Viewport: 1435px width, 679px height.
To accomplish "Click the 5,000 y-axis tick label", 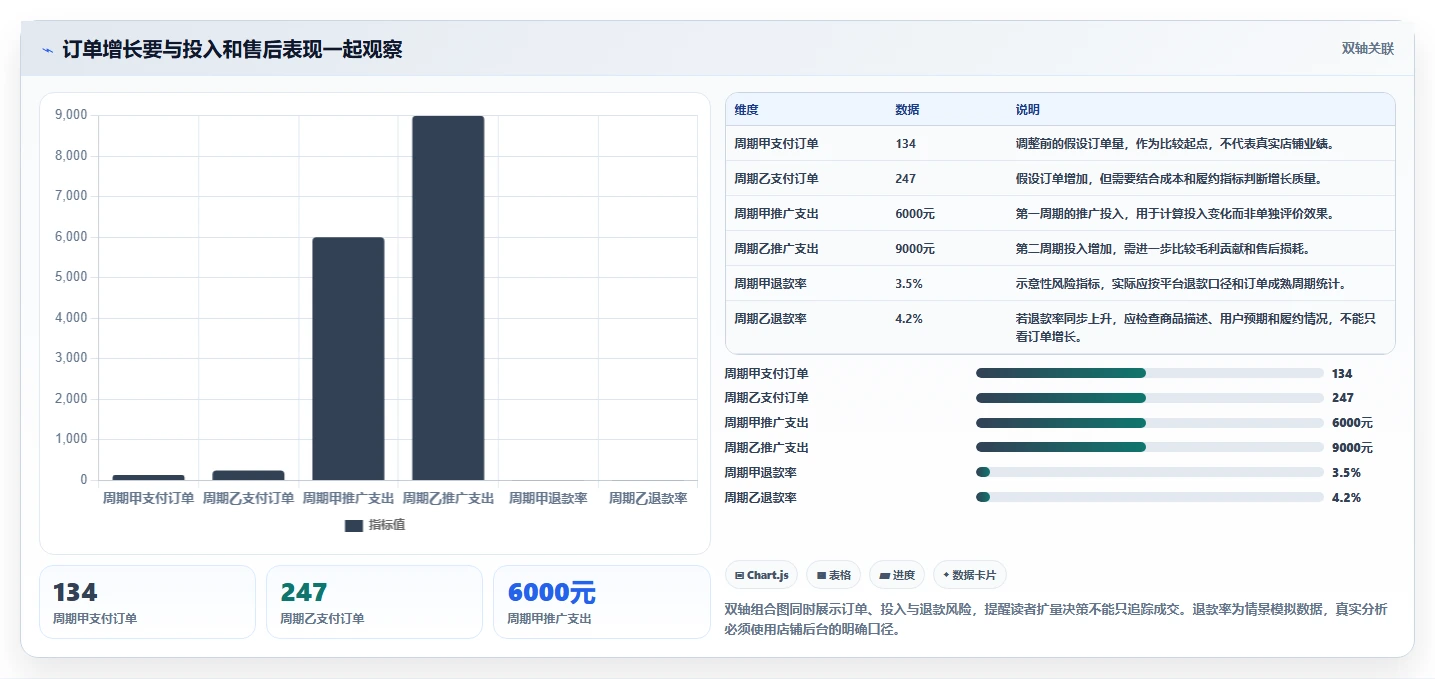I will [x=71, y=277].
